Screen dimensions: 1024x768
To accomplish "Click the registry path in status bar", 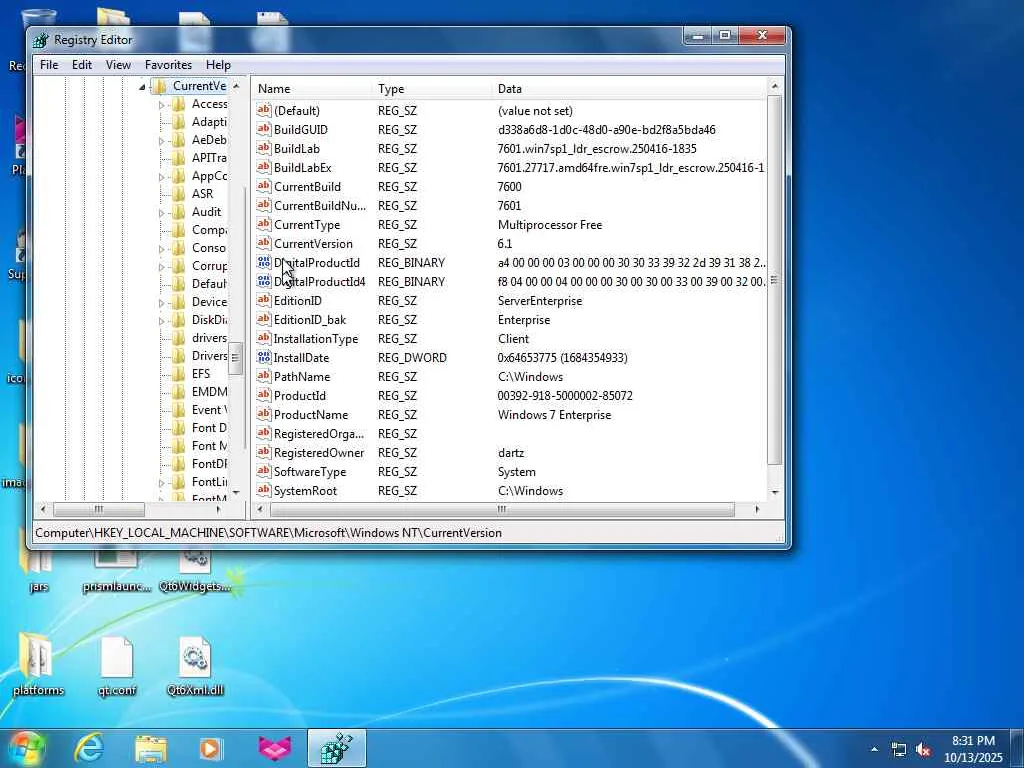I will click(x=268, y=532).
